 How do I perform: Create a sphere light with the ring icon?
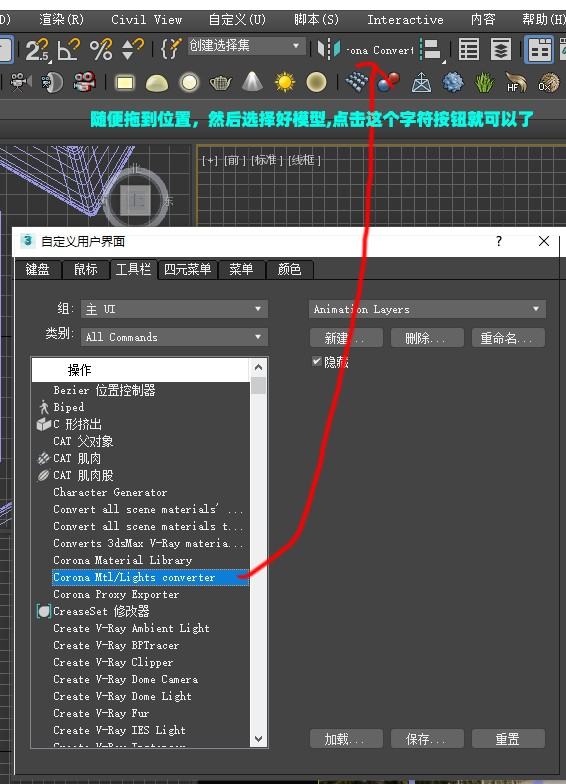[189, 82]
